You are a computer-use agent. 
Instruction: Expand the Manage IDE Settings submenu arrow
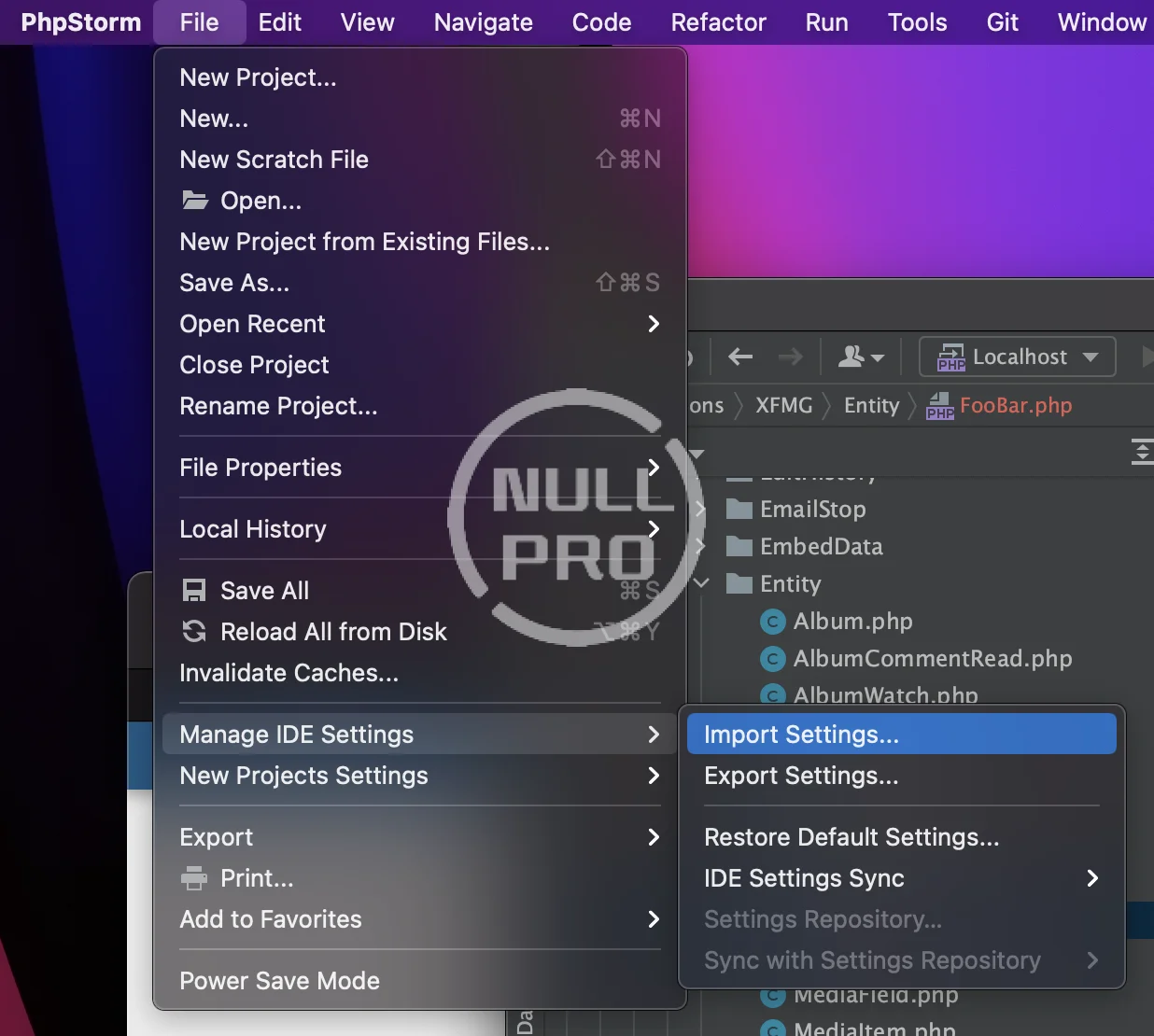click(x=654, y=735)
